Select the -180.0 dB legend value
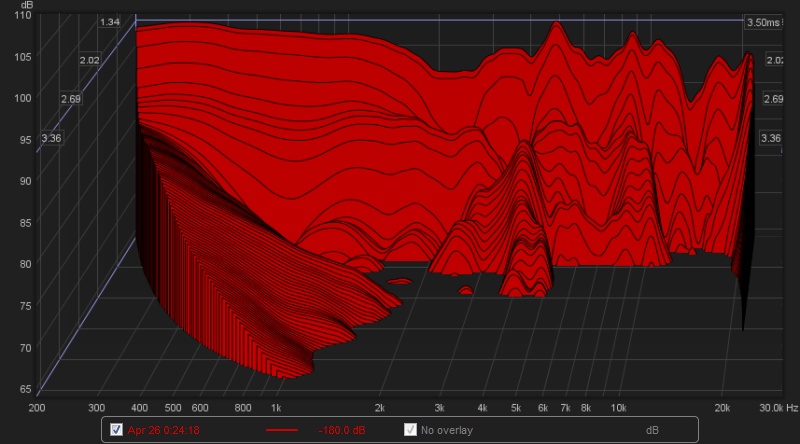The height and width of the screenshot is (444, 800). (341, 430)
